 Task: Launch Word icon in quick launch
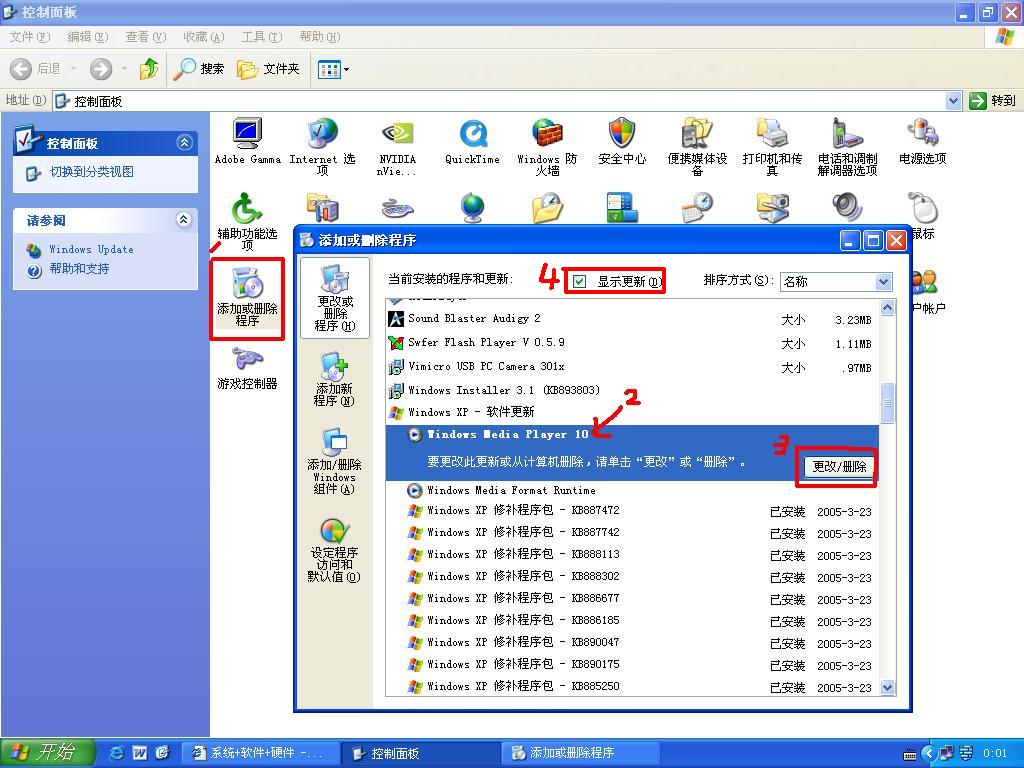(x=140, y=753)
